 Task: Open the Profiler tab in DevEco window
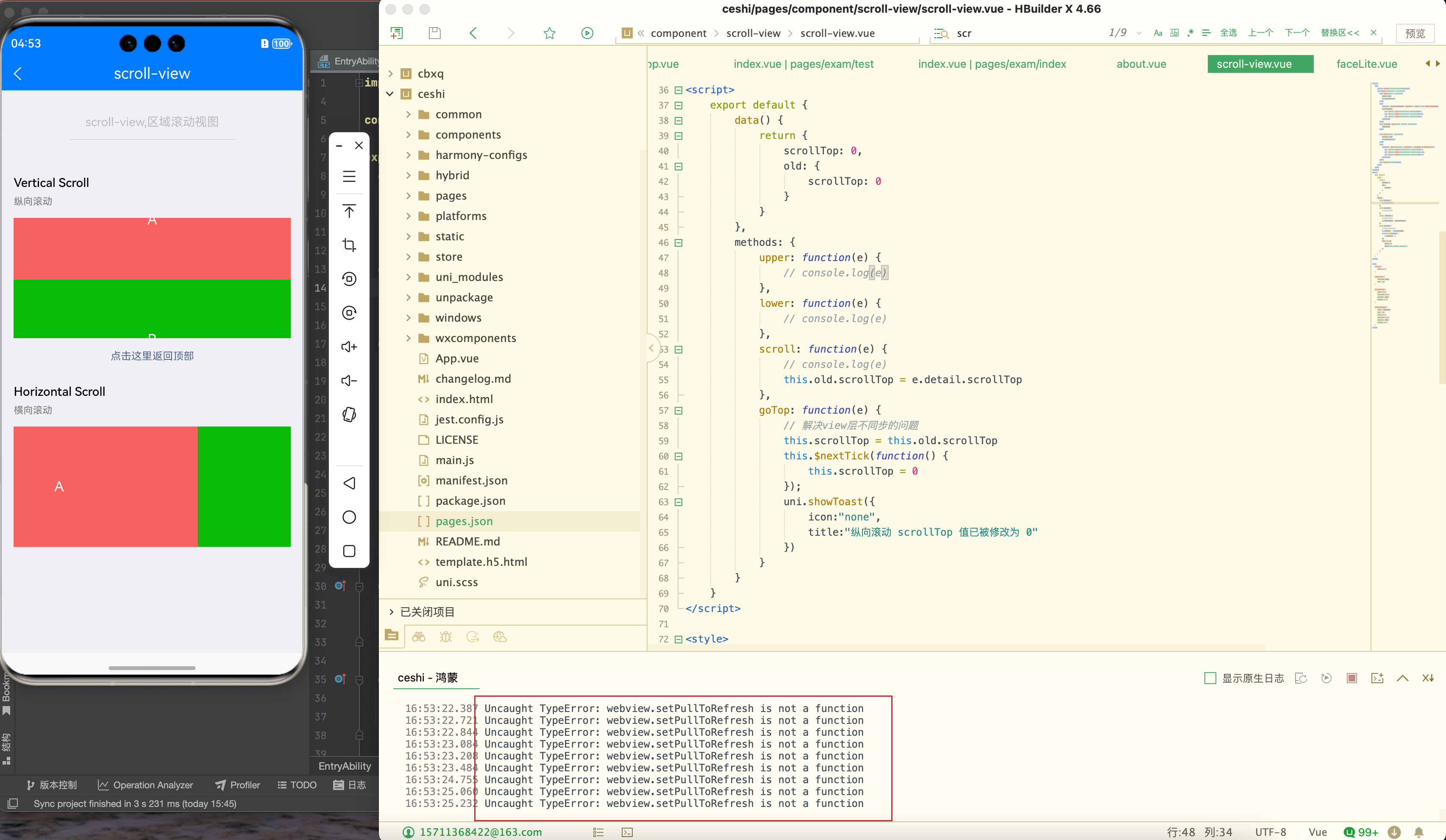pyautogui.click(x=238, y=785)
